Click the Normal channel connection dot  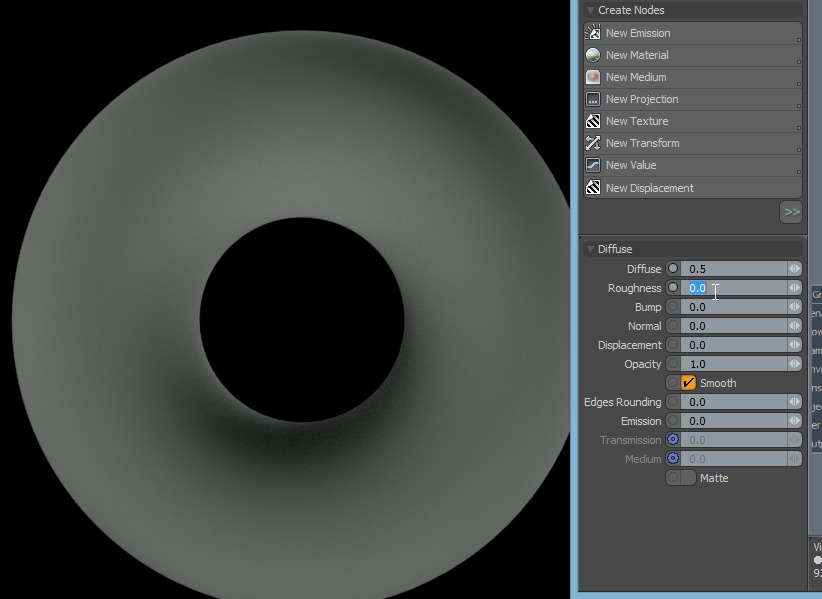point(673,325)
